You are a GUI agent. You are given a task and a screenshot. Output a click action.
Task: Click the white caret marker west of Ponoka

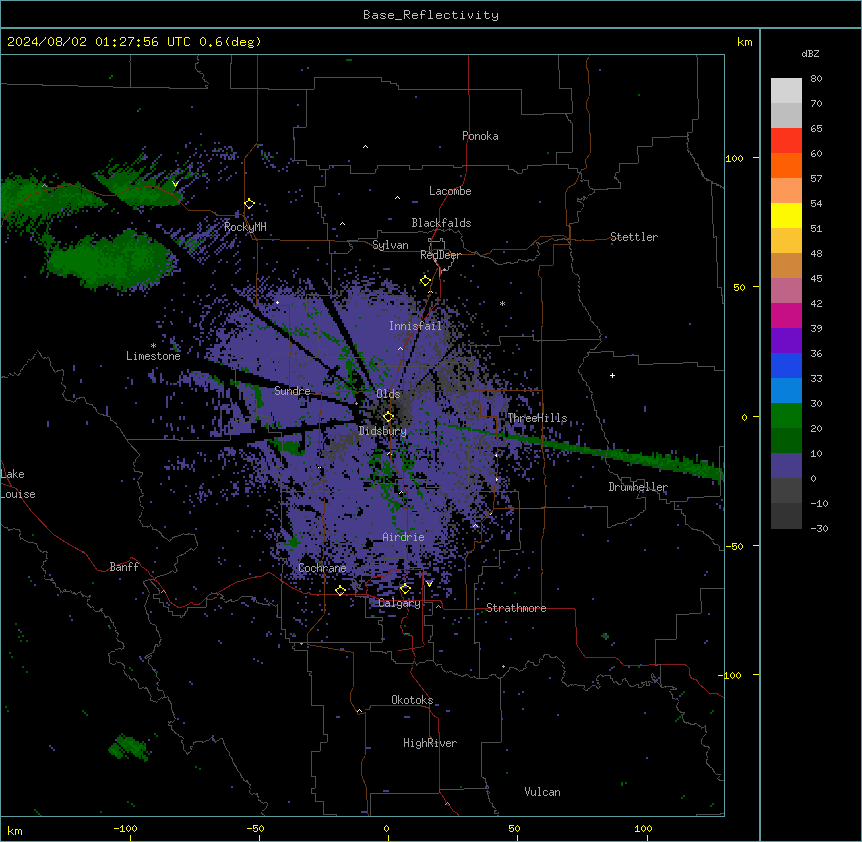click(365, 147)
